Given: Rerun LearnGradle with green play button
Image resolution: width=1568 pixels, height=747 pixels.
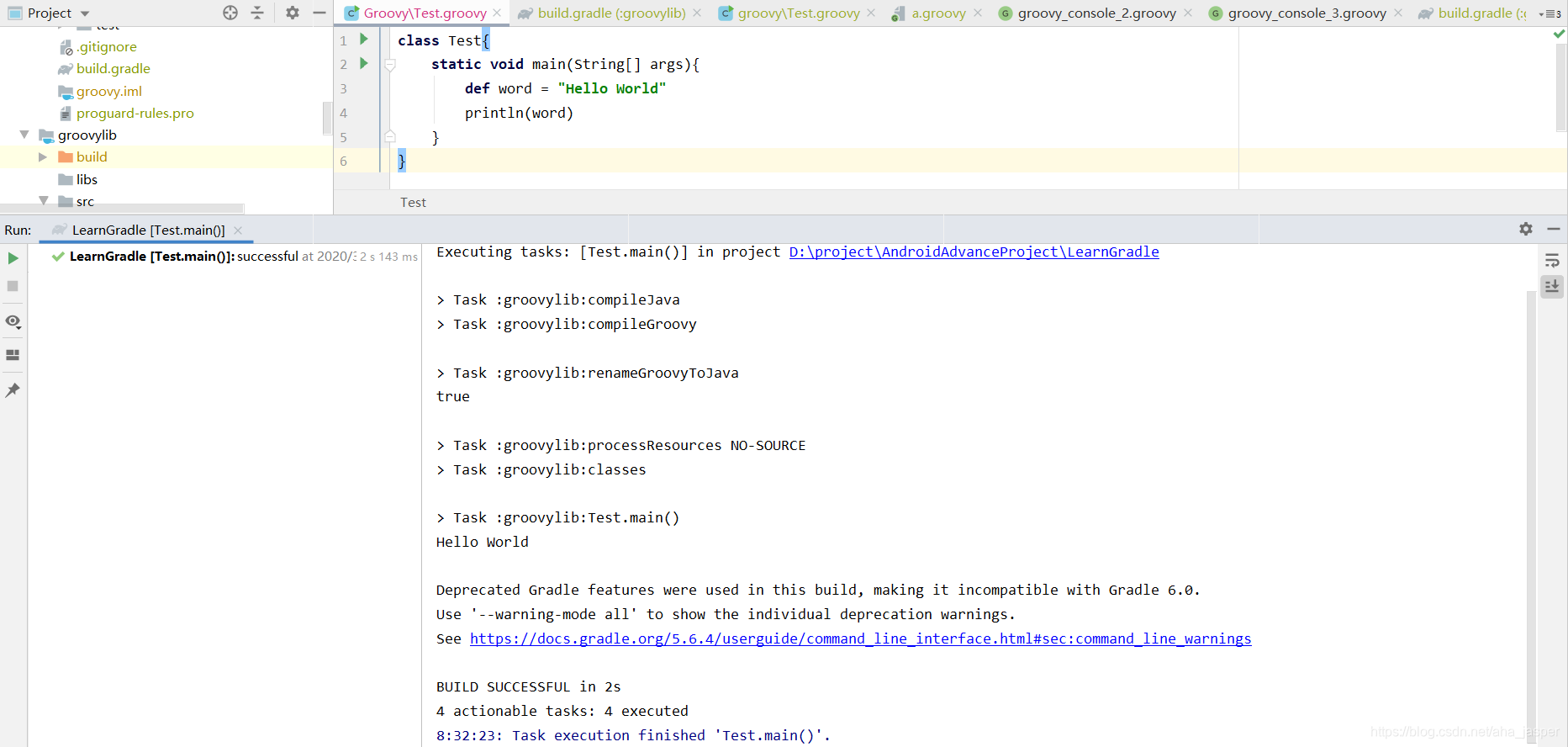Looking at the screenshot, I should [x=13, y=258].
